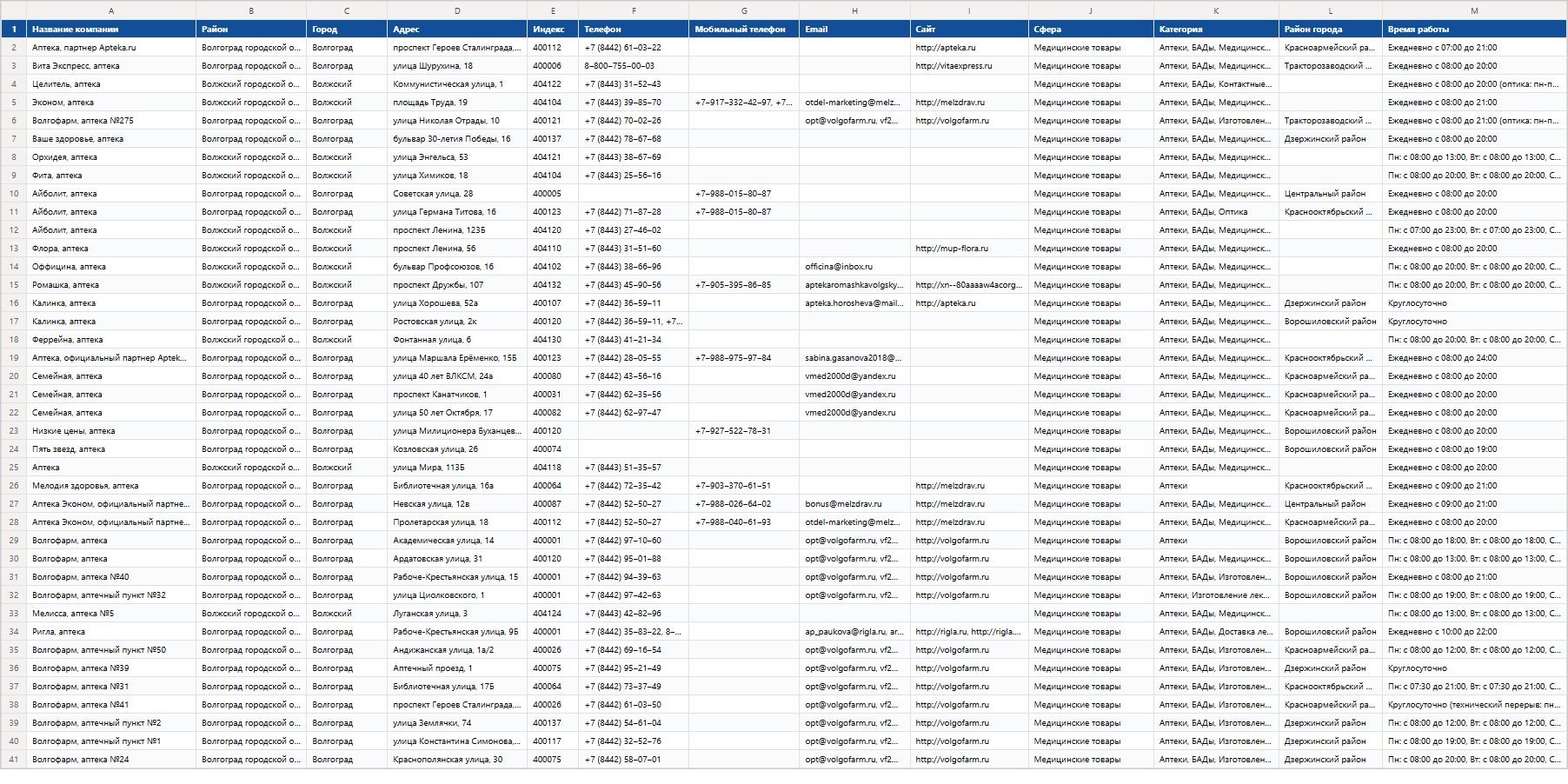
Task: Open http://melzdrav.ru link in 'Мелодия здоровья' row
Action: (950, 486)
